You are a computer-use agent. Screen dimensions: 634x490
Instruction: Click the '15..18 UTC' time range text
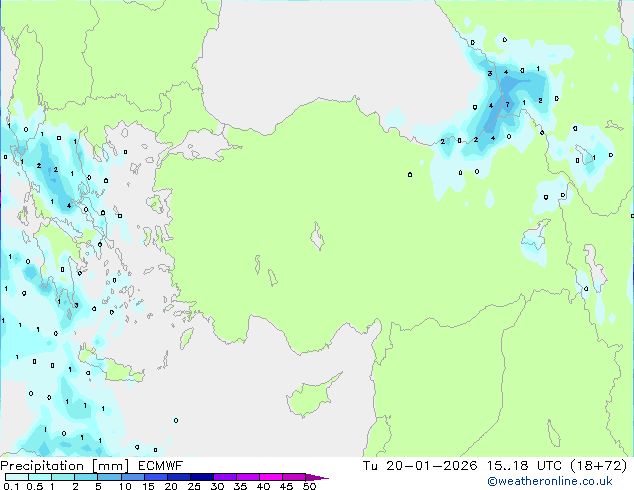pos(524,466)
